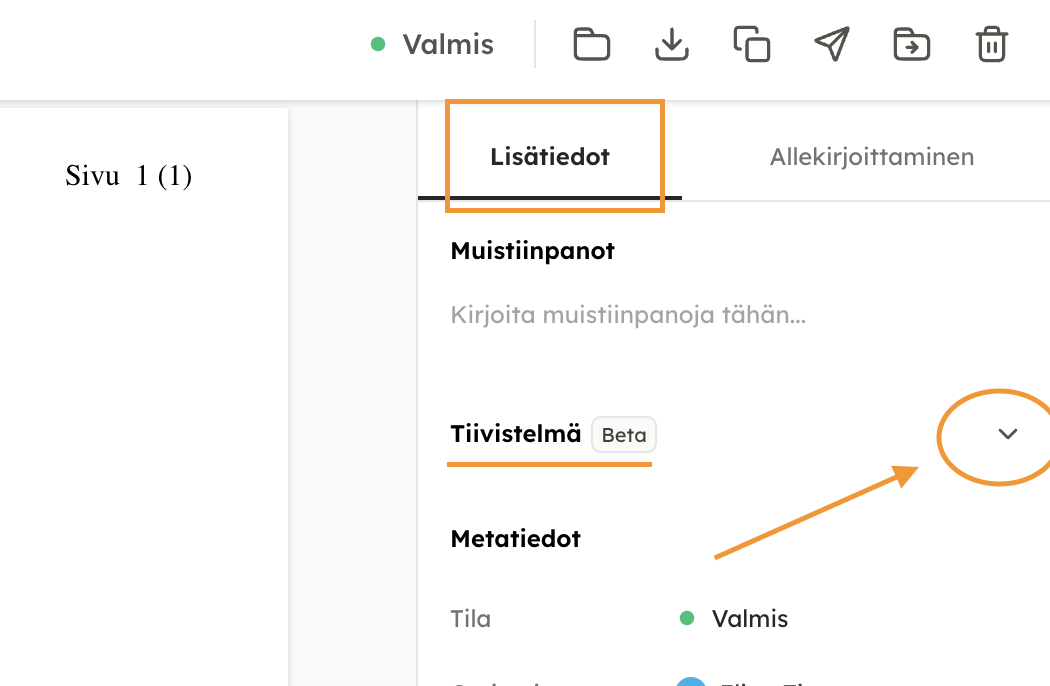1050x686 pixels.
Task: Click the Tila label under Metatiedot
Action: [x=471, y=619]
